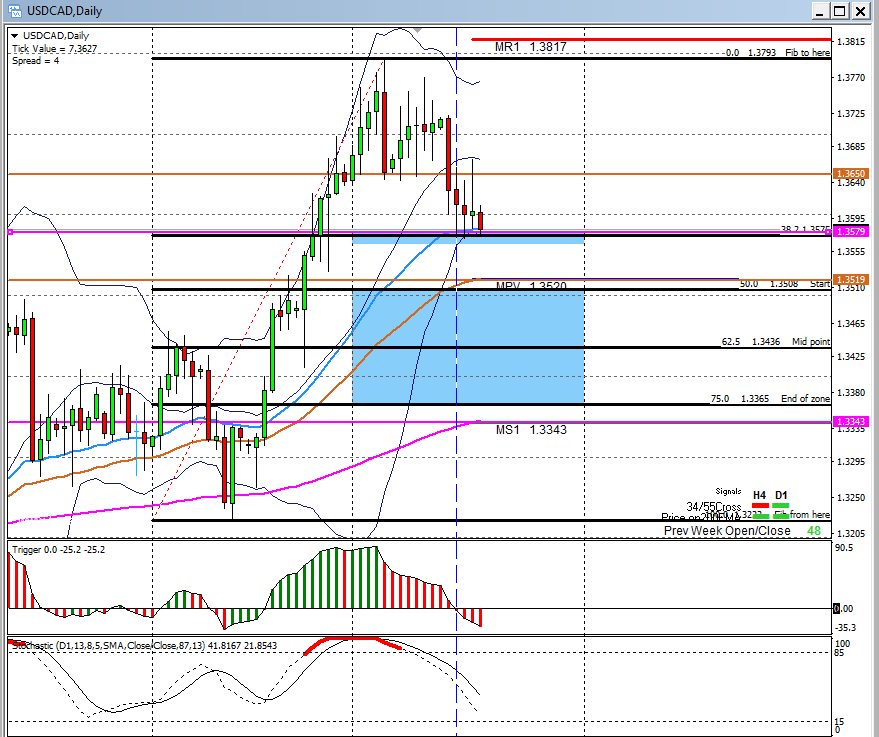Click the "62.5 1.3436 Mid point" label

pos(776,342)
